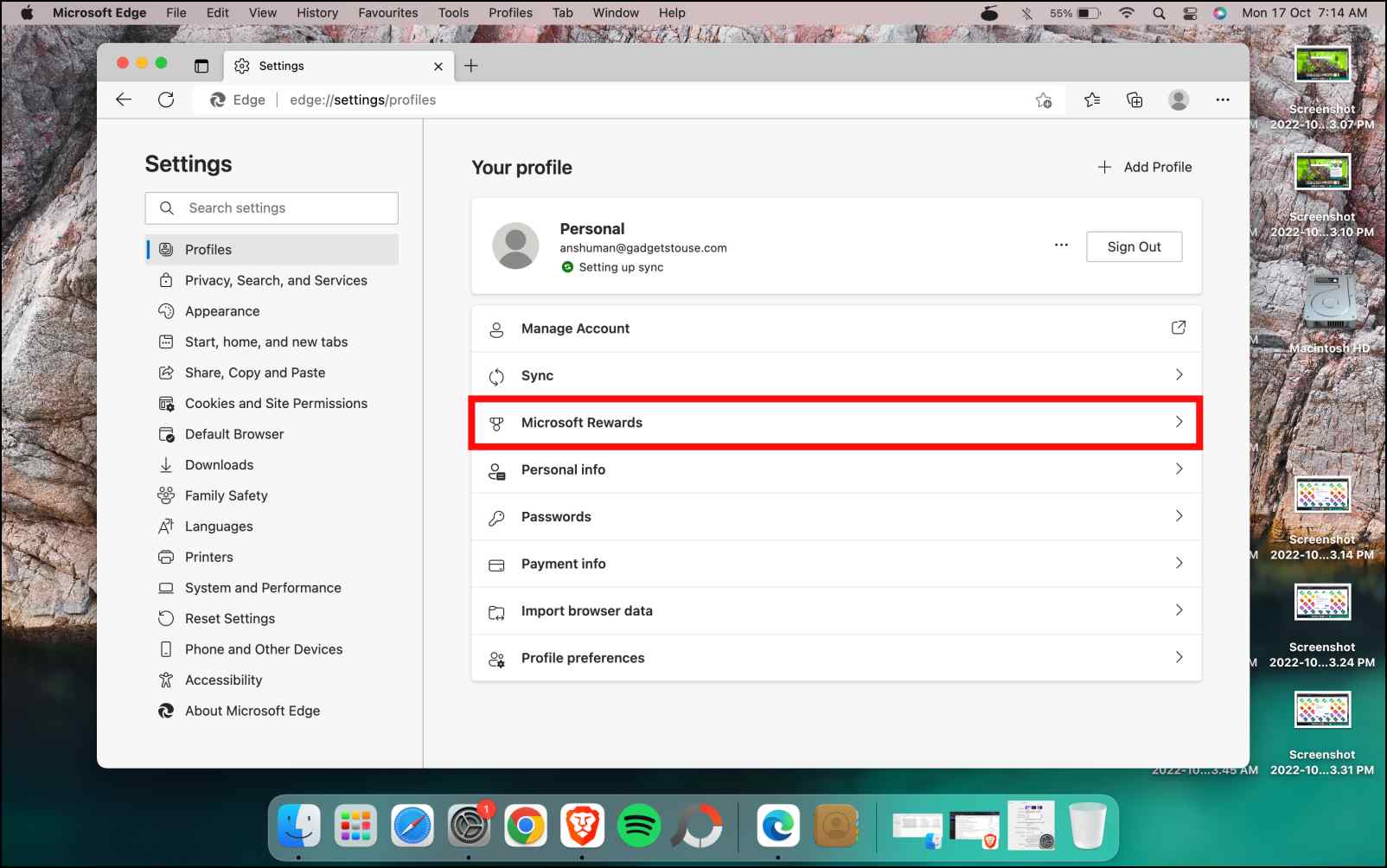1387x868 pixels.
Task: Click the Passwords key icon
Action: (x=496, y=517)
